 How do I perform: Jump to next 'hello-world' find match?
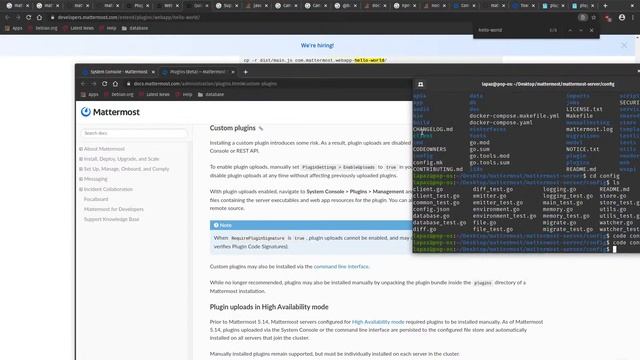click(x=581, y=30)
